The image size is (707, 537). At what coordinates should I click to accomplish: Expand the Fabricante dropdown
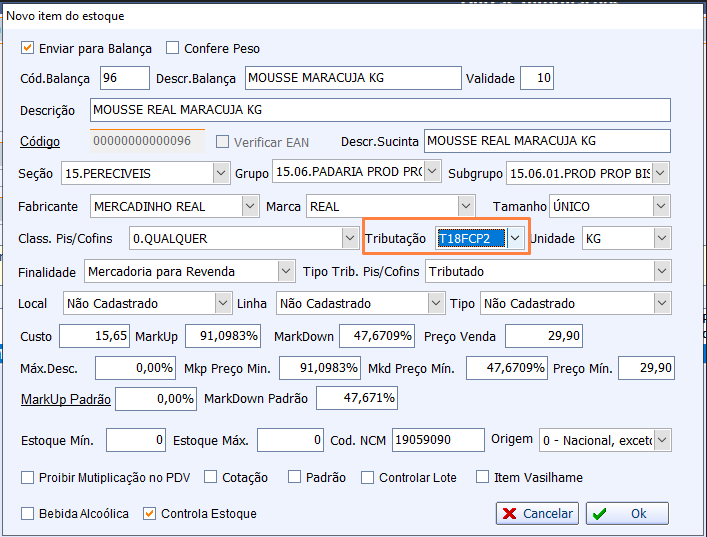(x=250, y=206)
